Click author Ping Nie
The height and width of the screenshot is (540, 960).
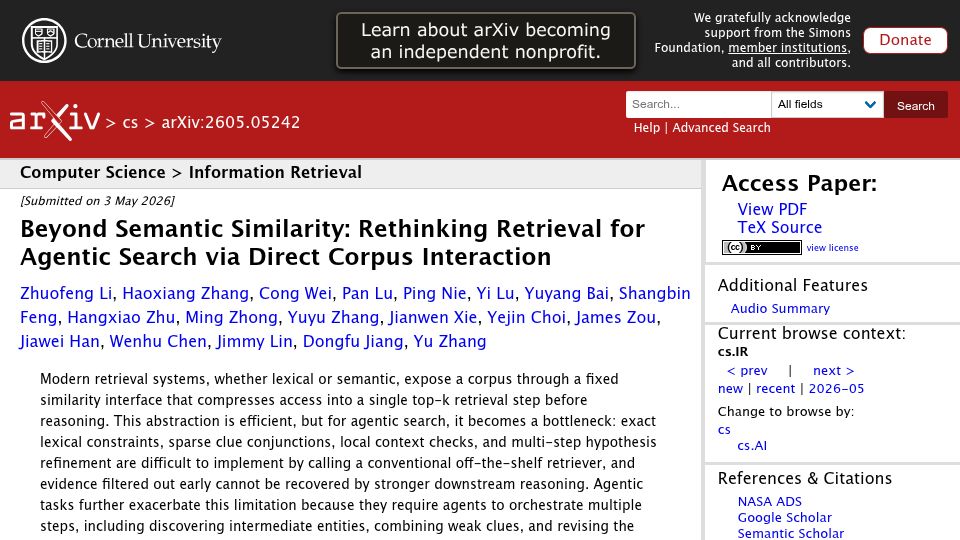pyautogui.click(x=435, y=293)
